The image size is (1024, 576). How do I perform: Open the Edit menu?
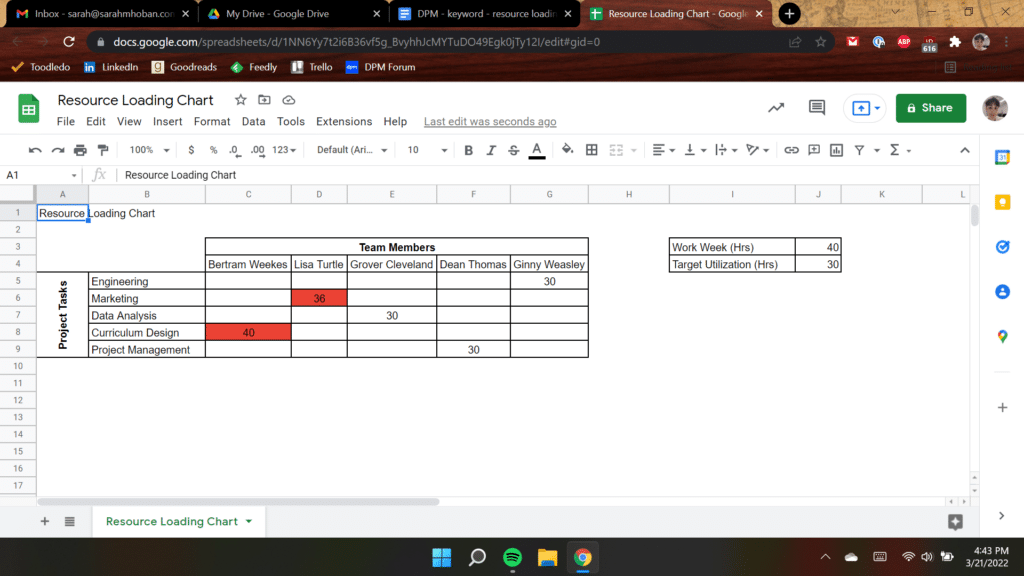pyautogui.click(x=95, y=121)
